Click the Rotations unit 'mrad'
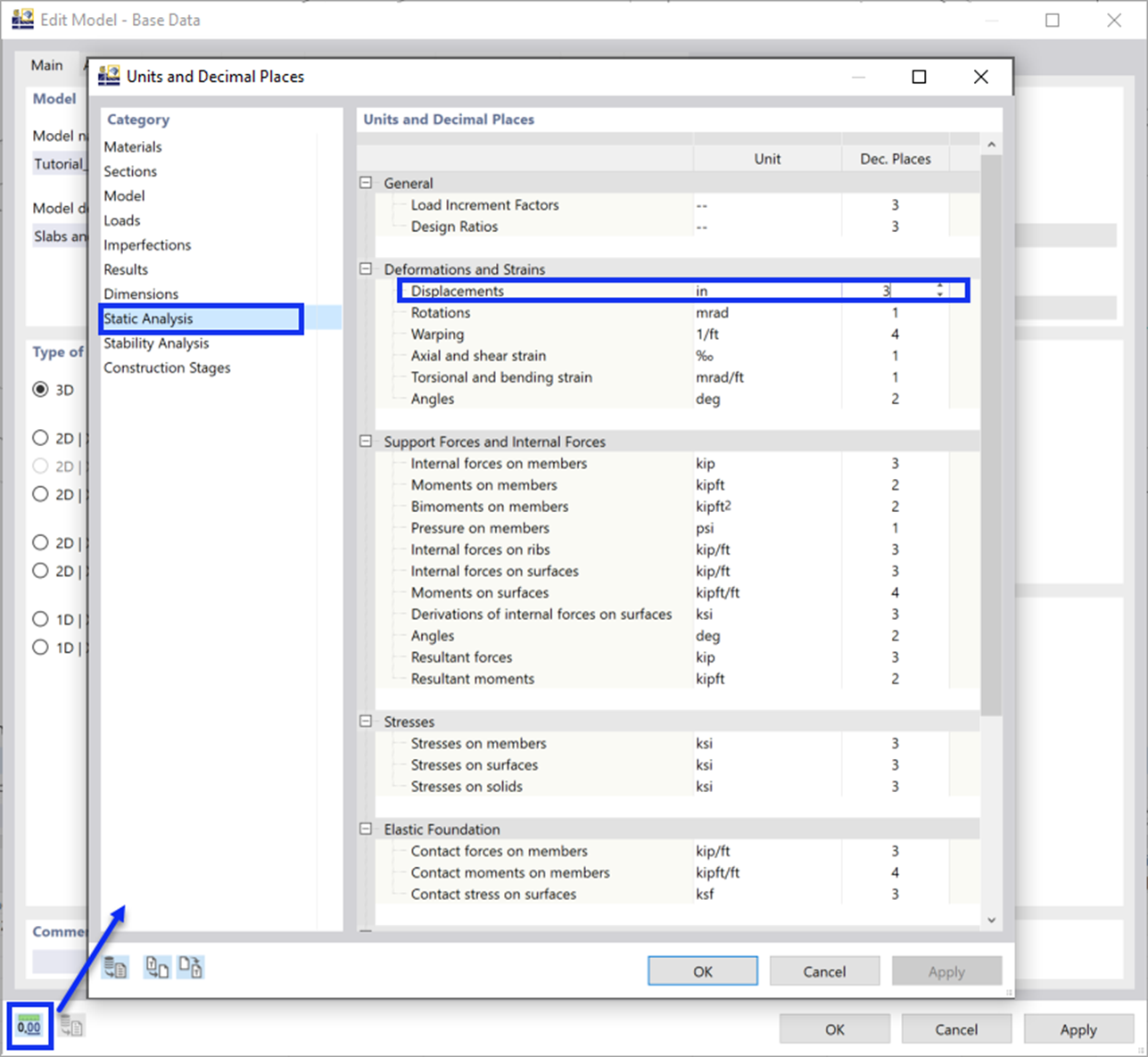 coord(713,312)
